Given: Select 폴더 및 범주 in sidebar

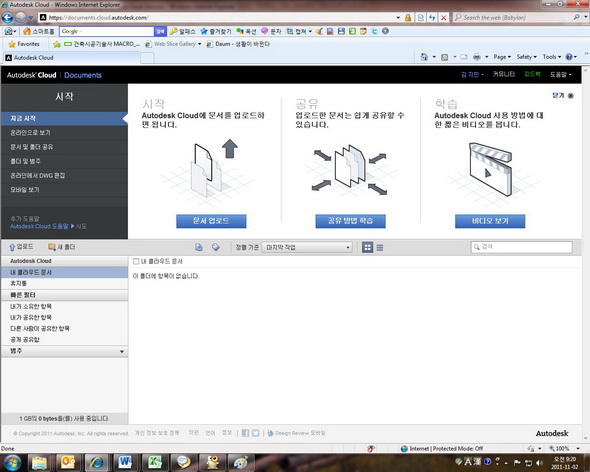Looking at the screenshot, I should pyautogui.click(x=64, y=161).
